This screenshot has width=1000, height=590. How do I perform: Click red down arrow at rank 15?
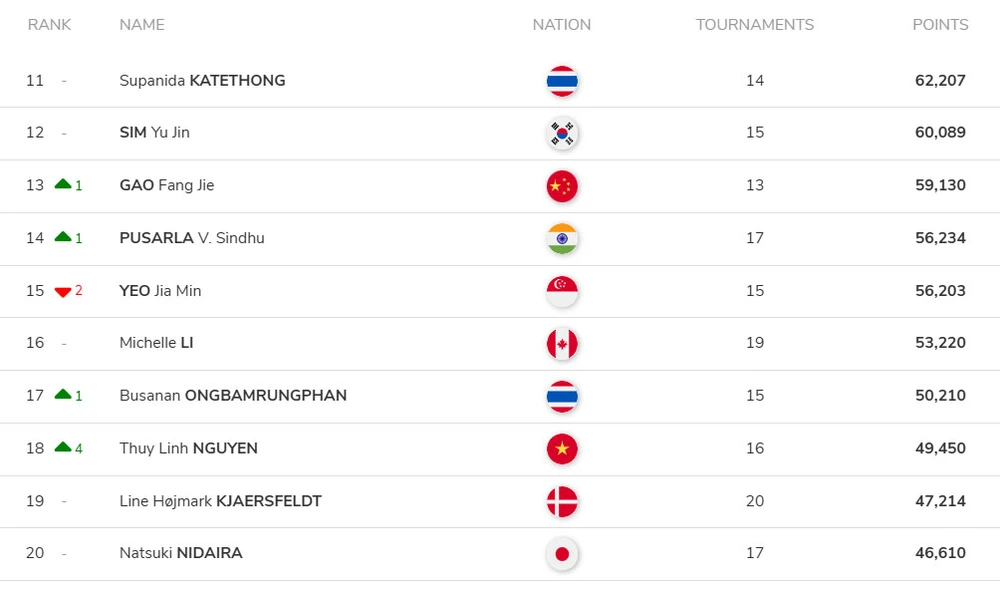click(x=63, y=292)
